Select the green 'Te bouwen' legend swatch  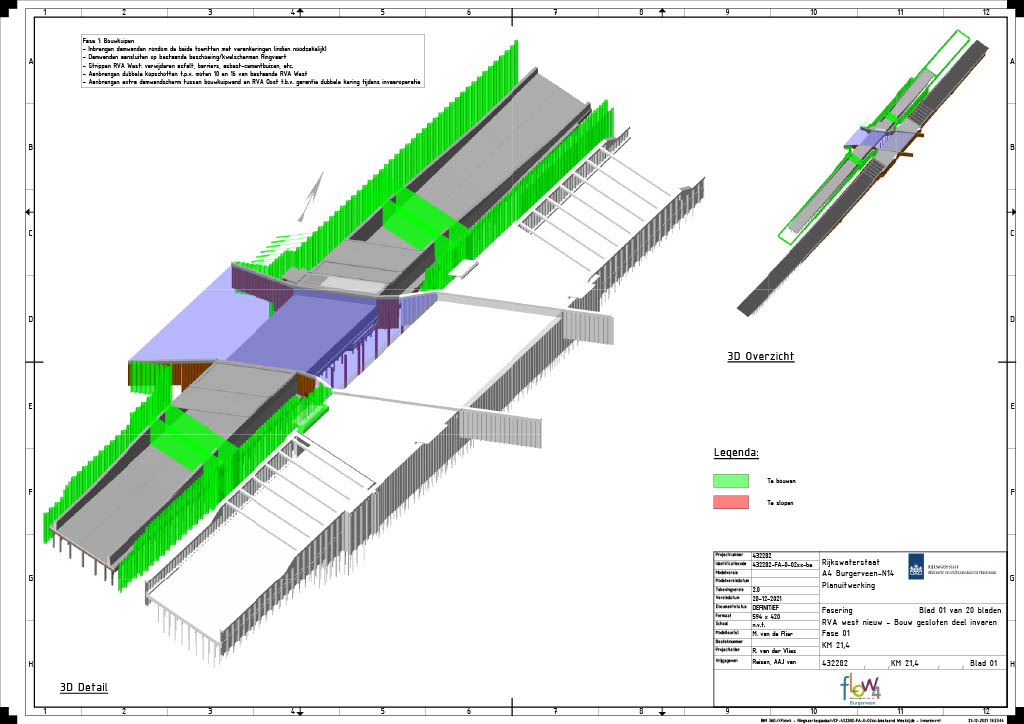(731, 481)
